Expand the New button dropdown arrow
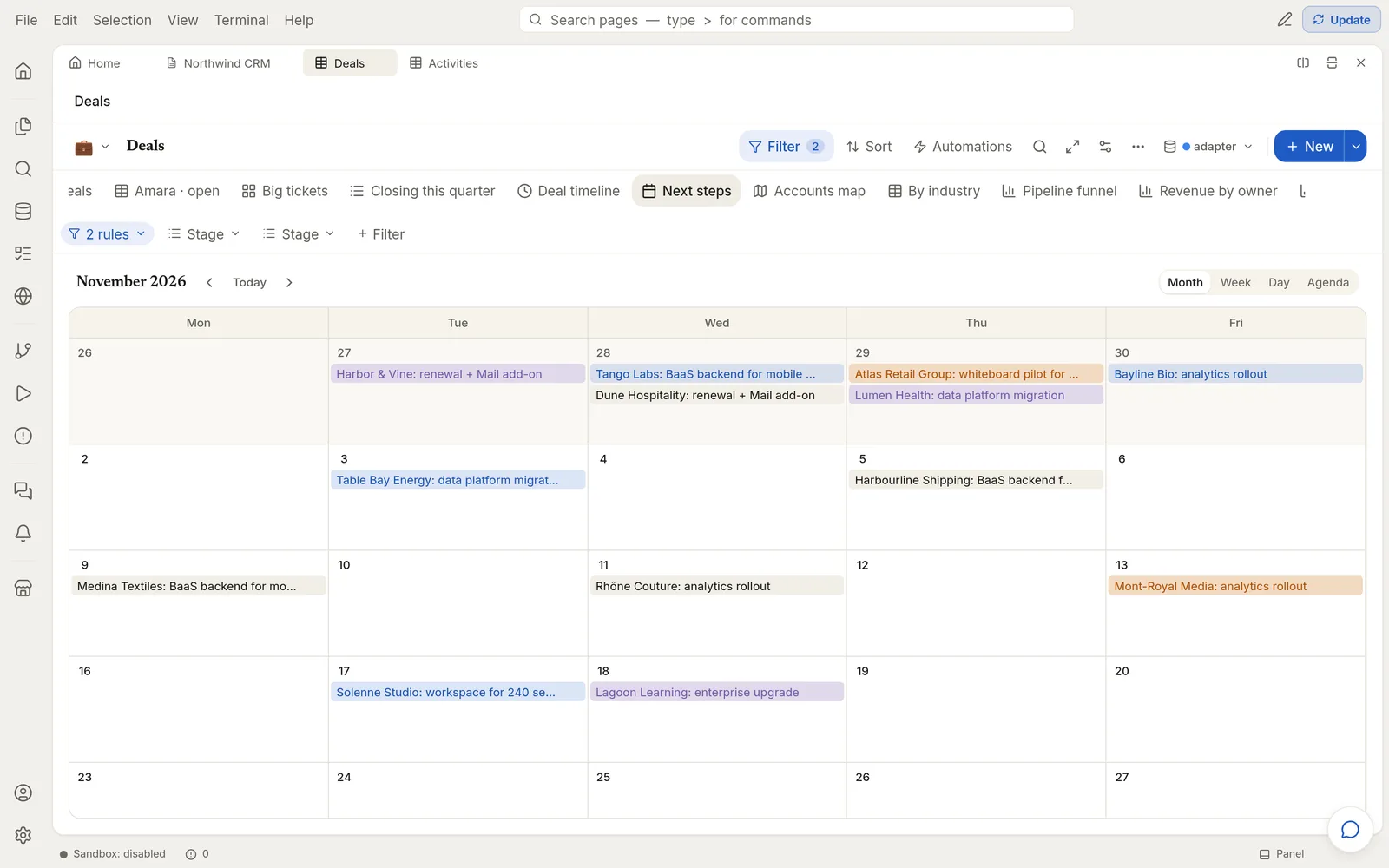Screen dimensions: 1389x868 tap(1355, 147)
